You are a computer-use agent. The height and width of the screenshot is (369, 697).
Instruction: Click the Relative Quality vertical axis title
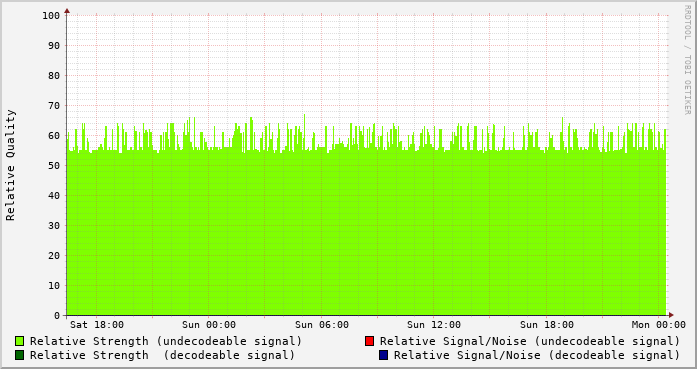pyautogui.click(x=11, y=165)
